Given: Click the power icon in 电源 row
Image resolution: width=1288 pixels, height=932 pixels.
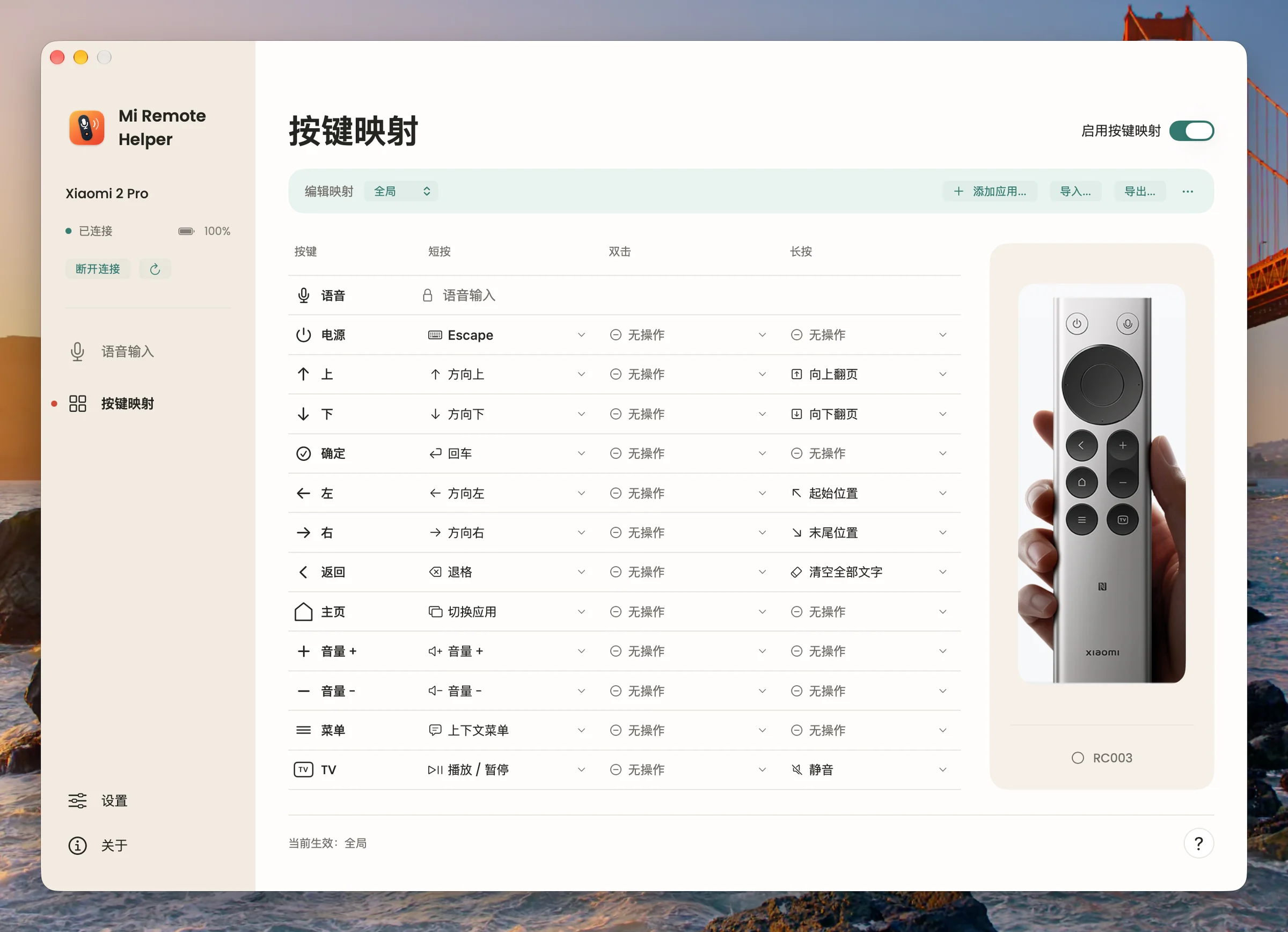Looking at the screenshot, I should click(303, 335).
